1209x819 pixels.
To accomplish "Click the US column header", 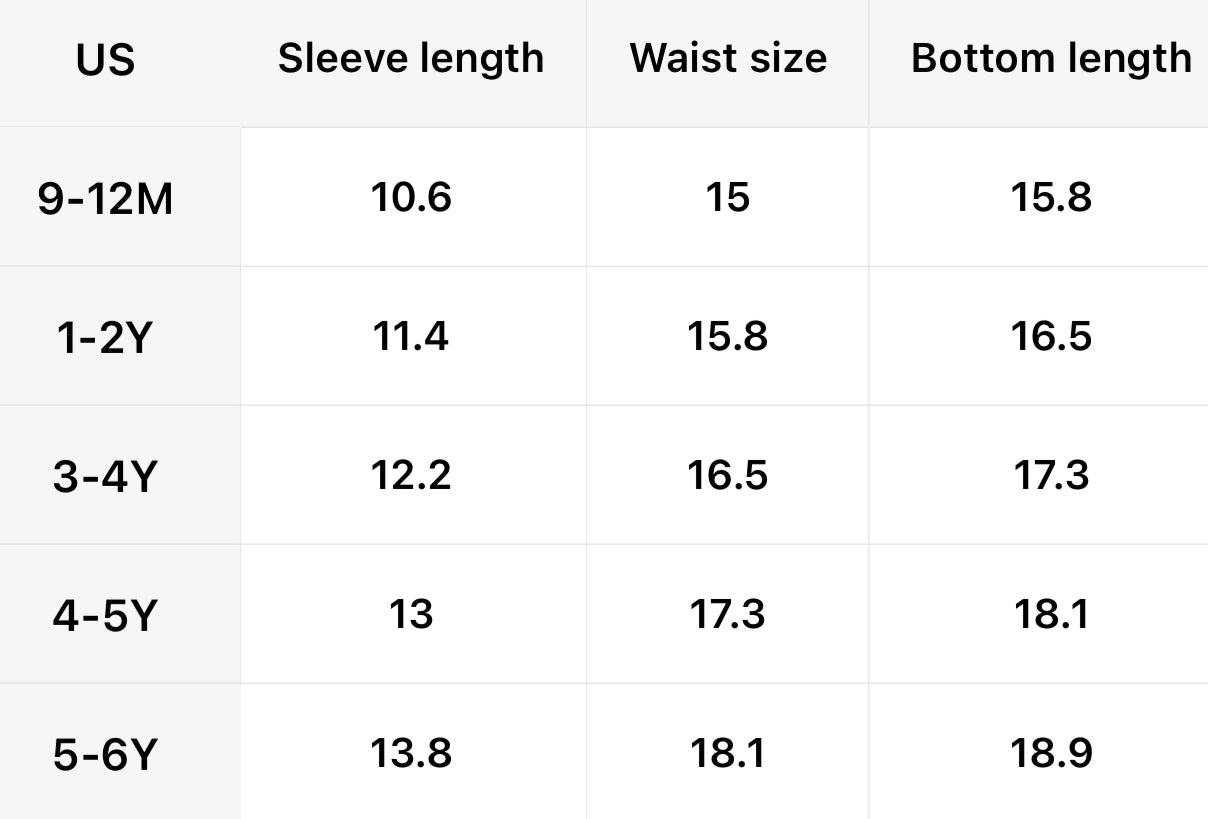I will click(x=105, y=61).
